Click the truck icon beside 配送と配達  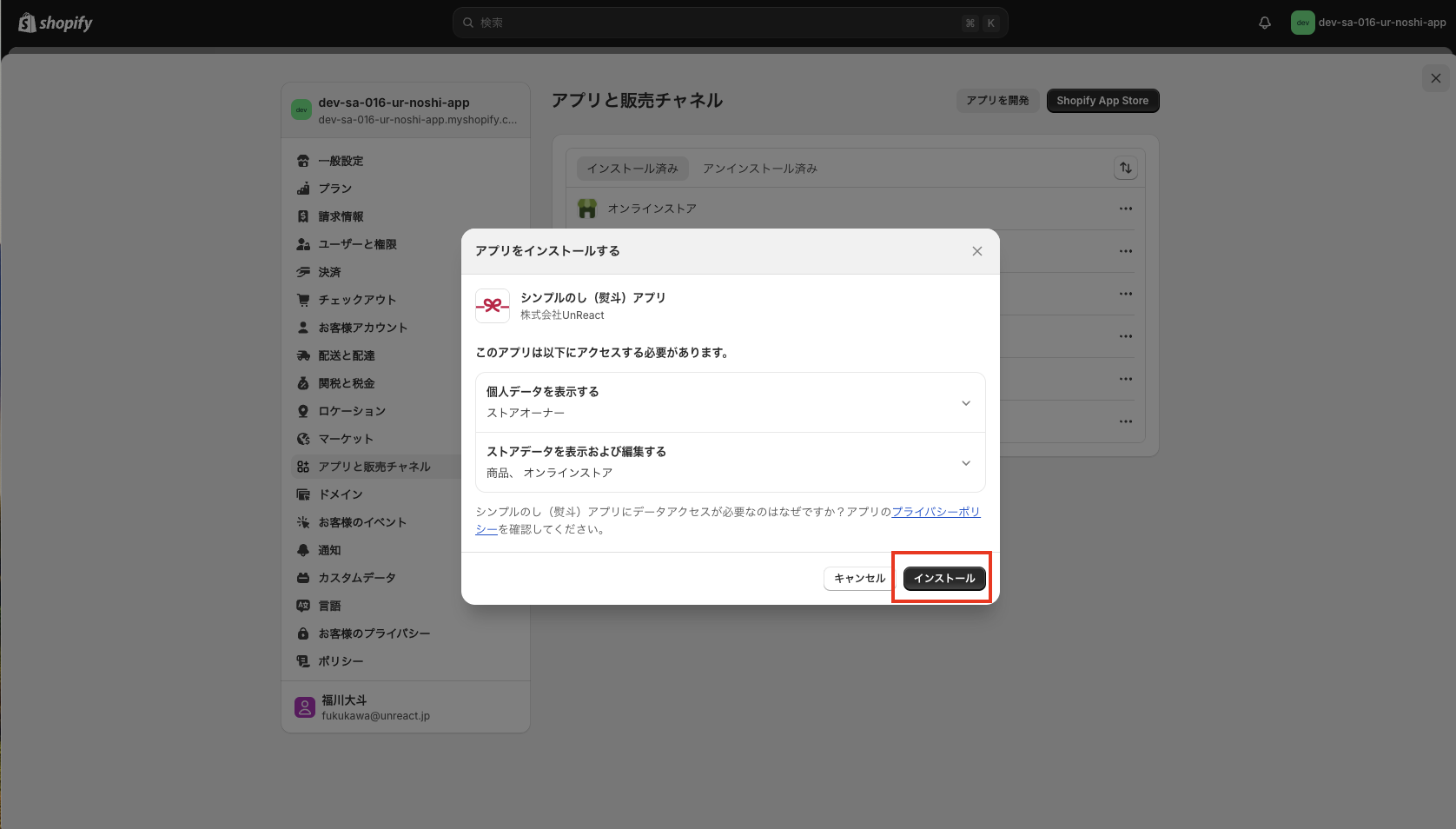tap(303, 355)
